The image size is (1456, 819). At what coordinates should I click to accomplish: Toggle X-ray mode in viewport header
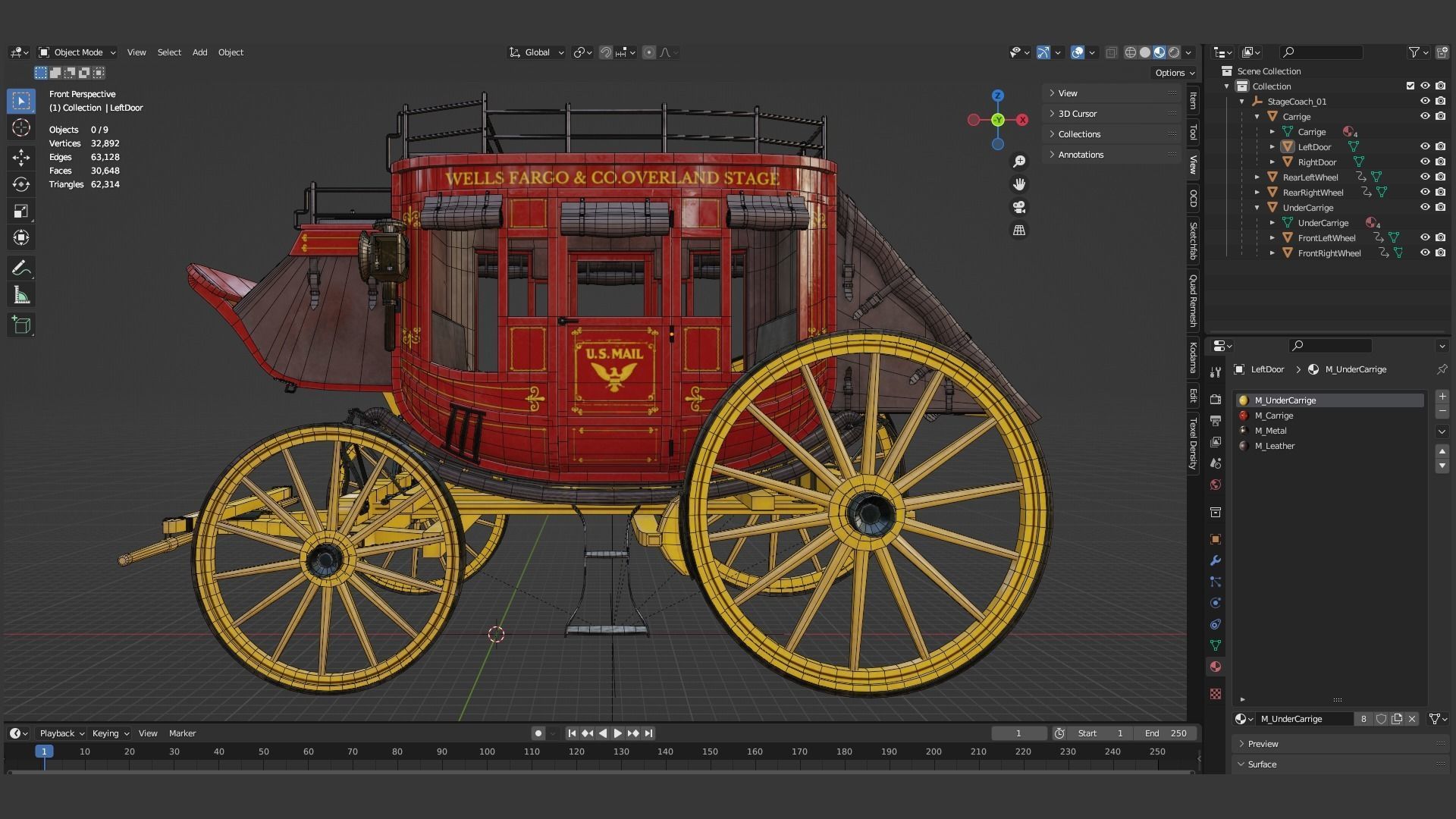(1111, 52)
